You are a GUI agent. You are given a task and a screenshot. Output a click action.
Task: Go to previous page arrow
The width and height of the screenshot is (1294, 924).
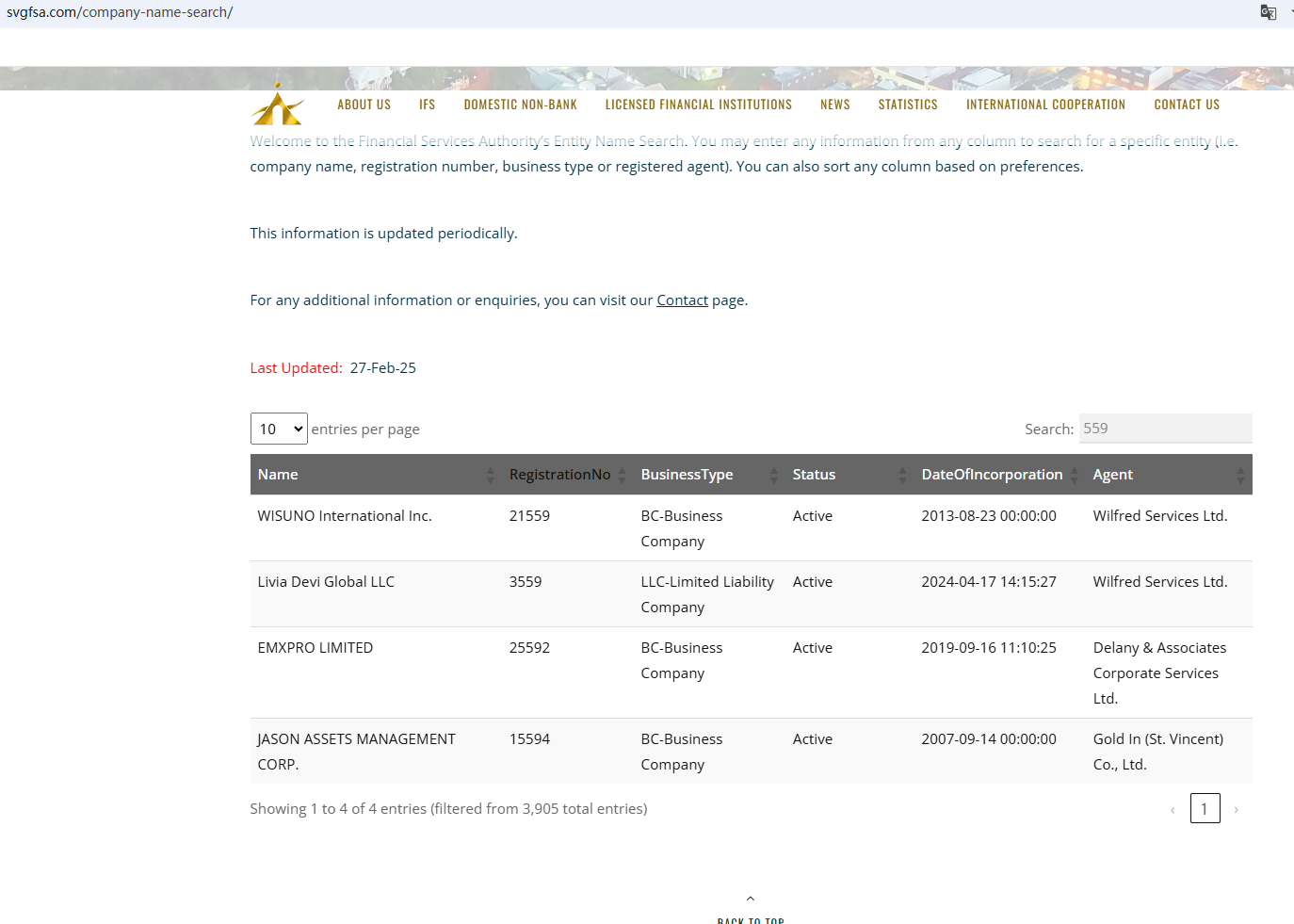pos(1173,809)
